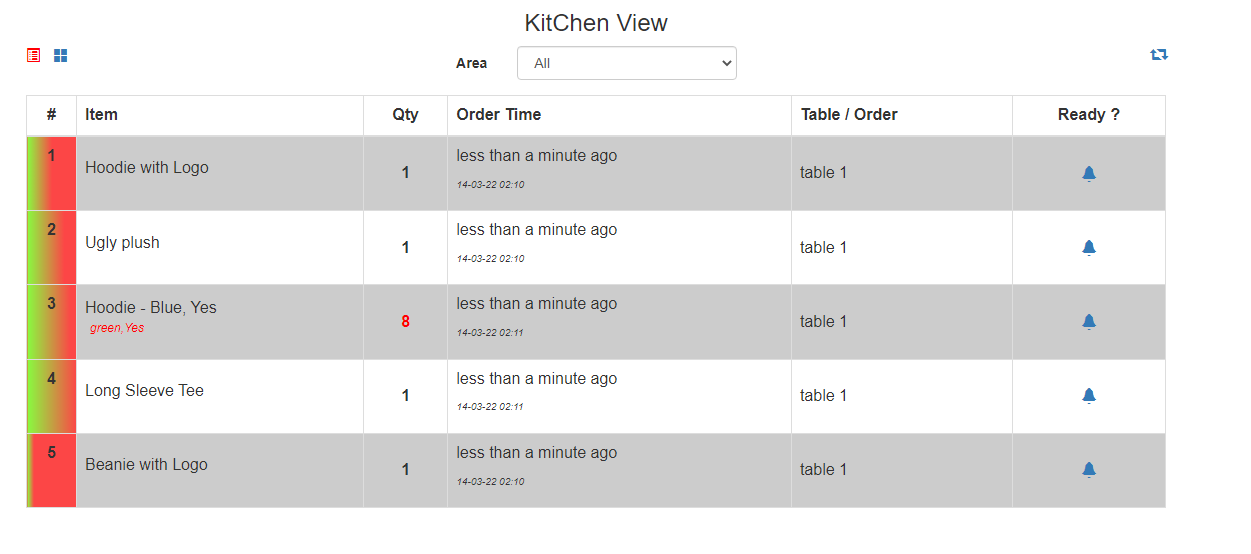Click the Long Sleeve Tee item name

point(144,390)
